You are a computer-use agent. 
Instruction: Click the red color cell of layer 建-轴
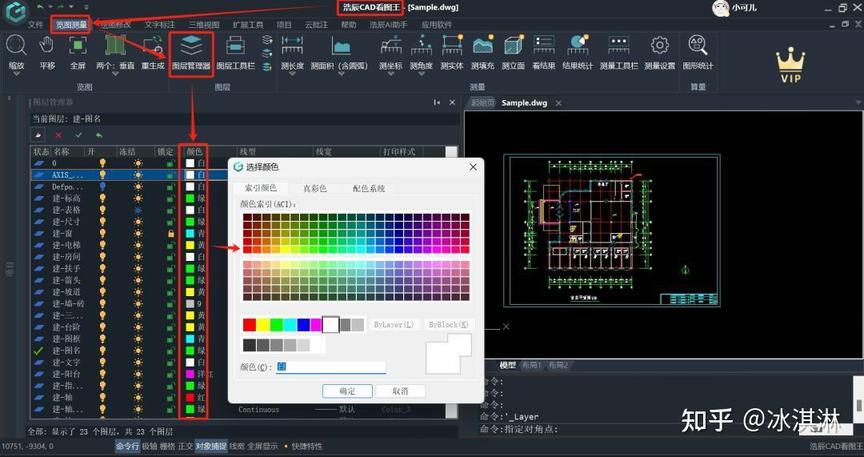tap(190, 397)
